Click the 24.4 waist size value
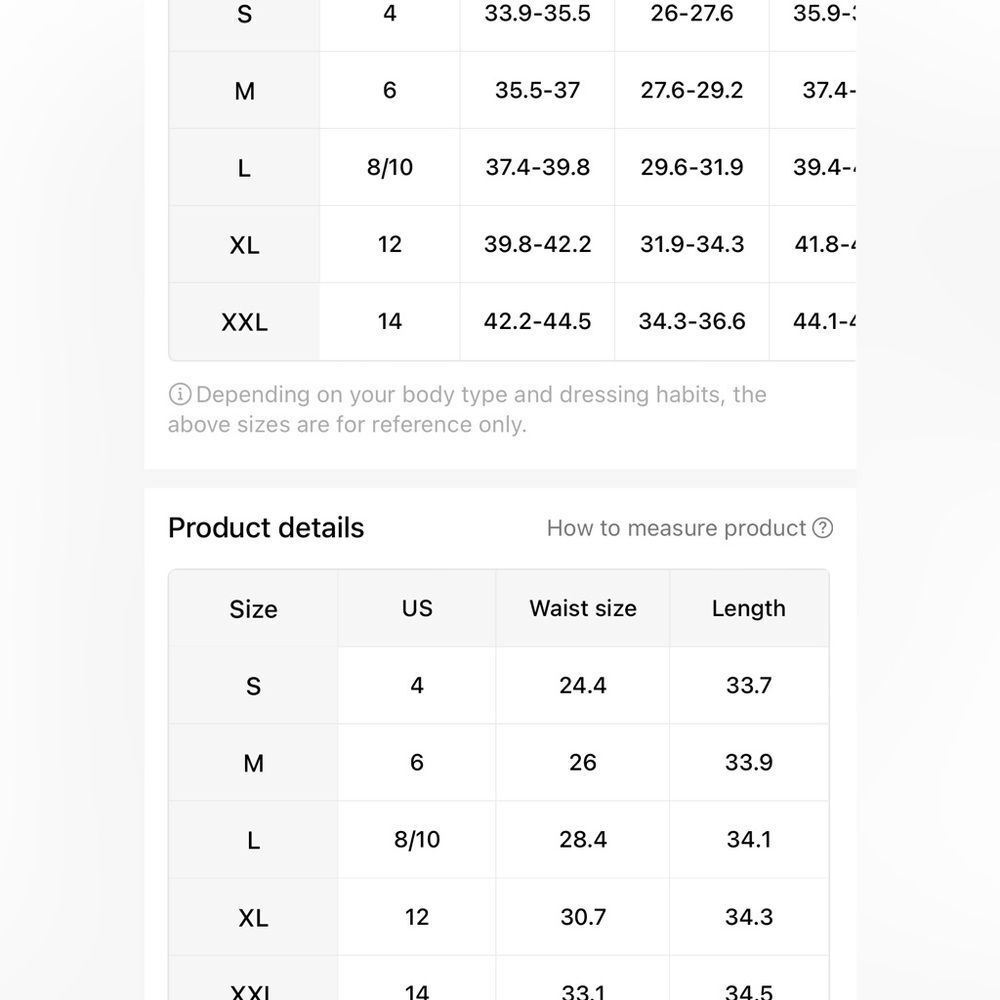Viewport: 1000px width, 1000px height. [583, 686]
